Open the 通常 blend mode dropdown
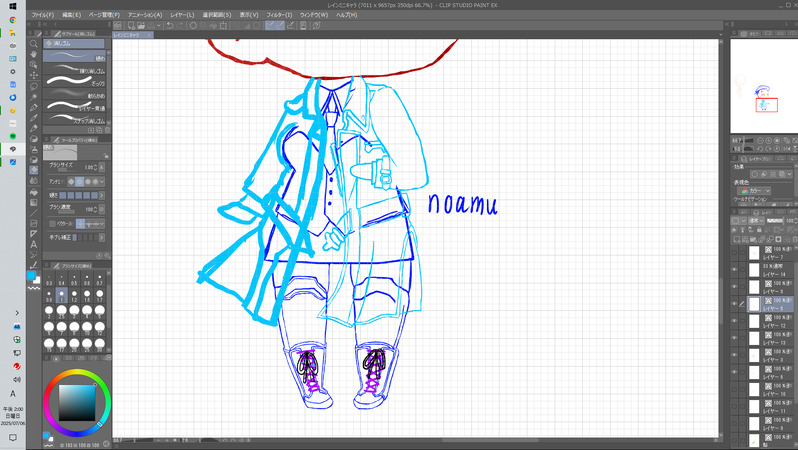The height and width of the screenshot is (450, 798). (754, 220)
